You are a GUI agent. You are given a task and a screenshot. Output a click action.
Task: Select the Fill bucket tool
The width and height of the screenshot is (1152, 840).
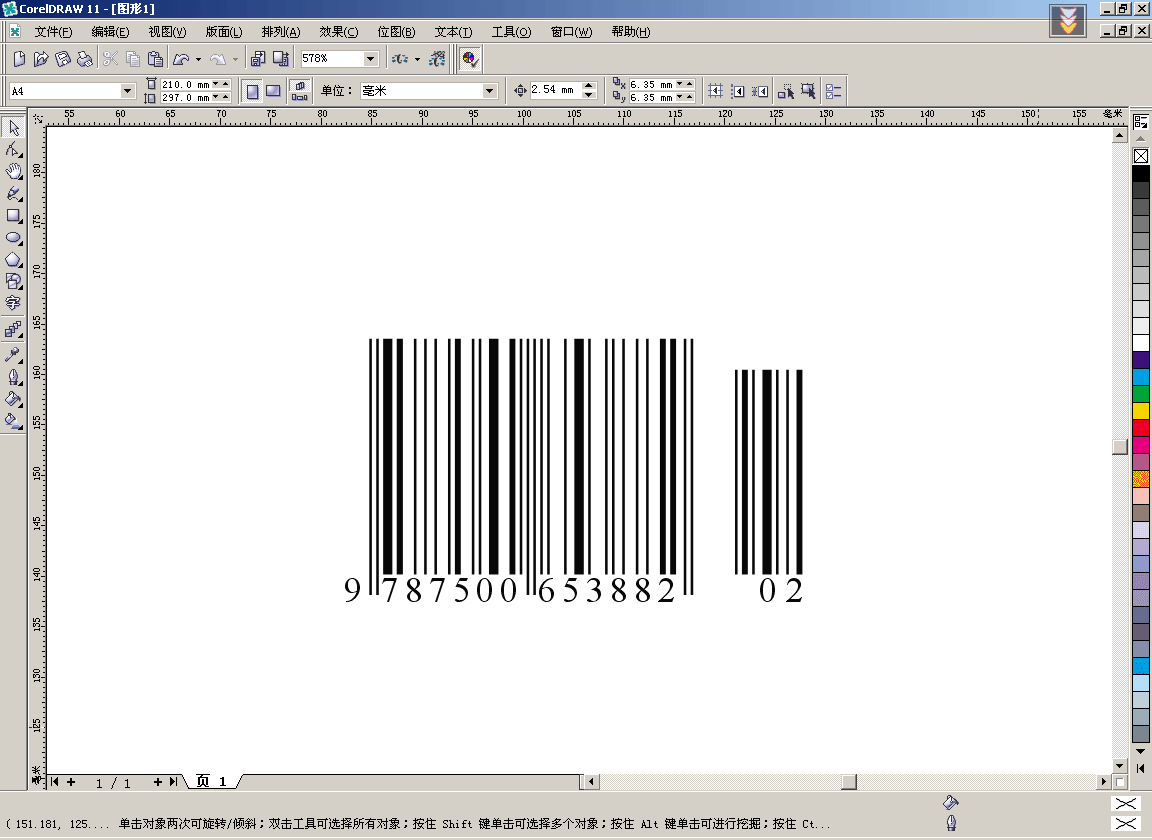(x=13, y=399)
